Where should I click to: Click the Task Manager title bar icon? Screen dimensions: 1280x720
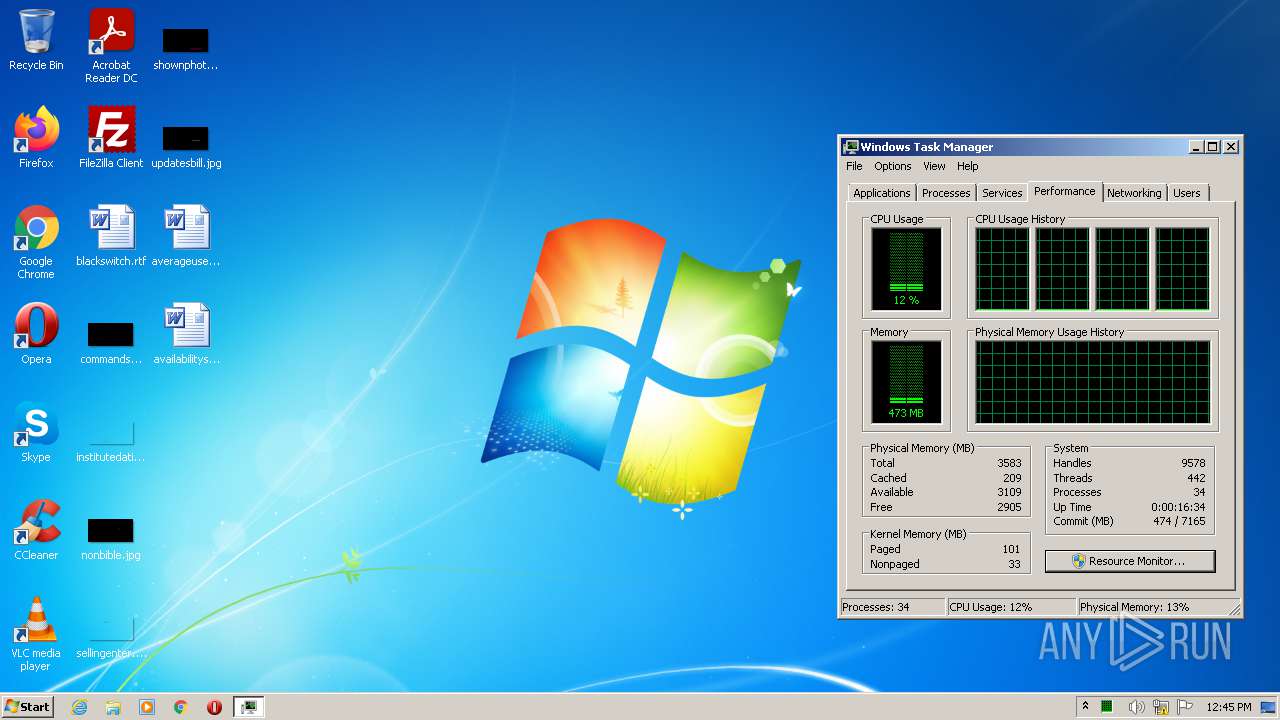[850, 146]
